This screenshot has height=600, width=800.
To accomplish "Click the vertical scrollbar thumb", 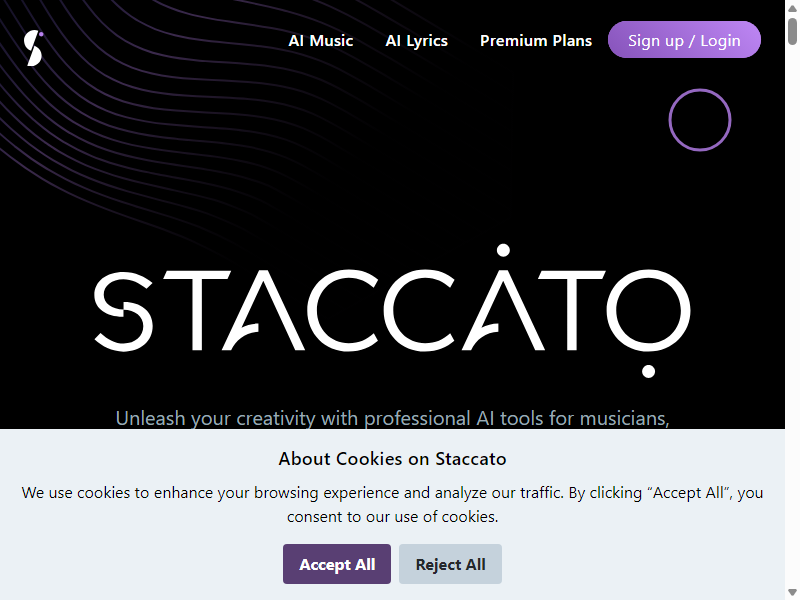I will pyautogui.click(x=792, y=31).
